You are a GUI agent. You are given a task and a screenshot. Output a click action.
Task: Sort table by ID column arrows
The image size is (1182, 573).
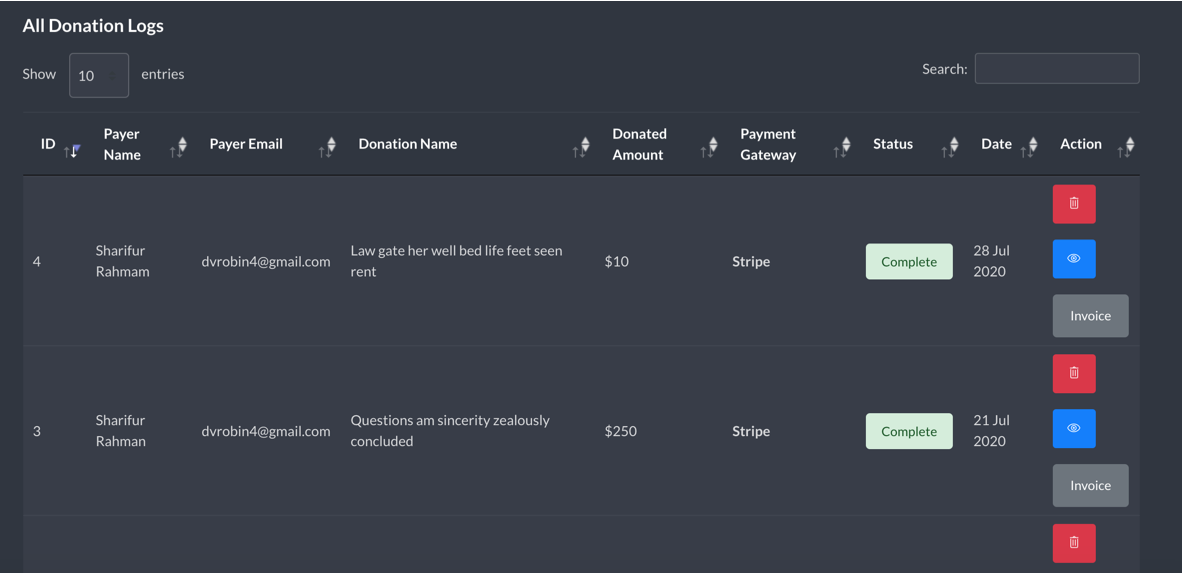click(72, 150)
